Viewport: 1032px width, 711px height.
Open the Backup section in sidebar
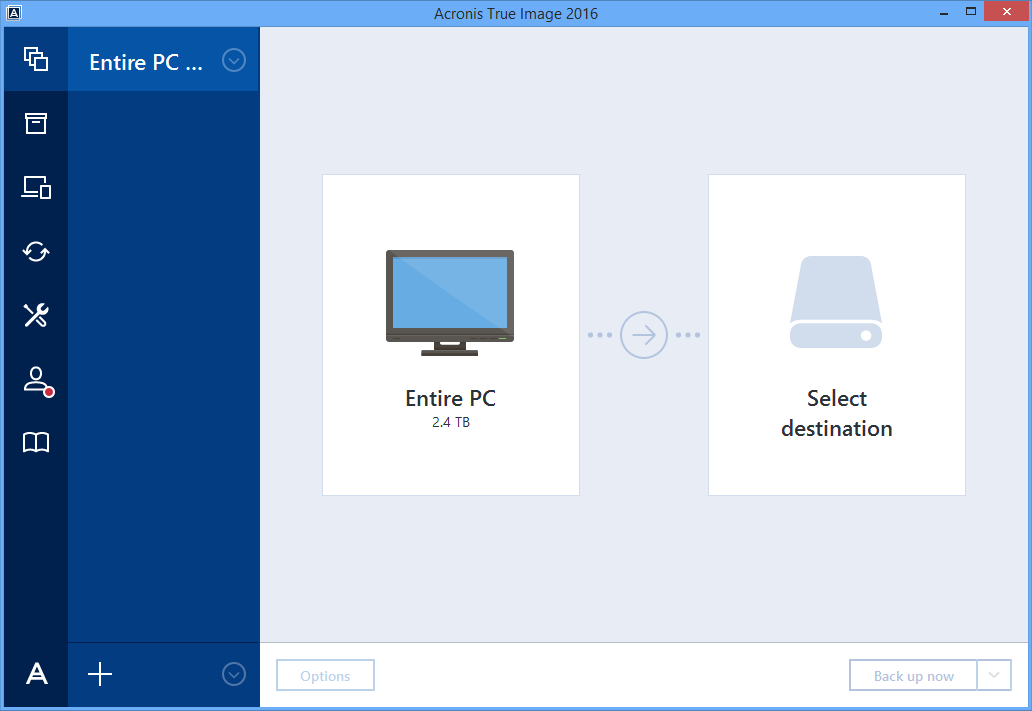pos(36,59)
